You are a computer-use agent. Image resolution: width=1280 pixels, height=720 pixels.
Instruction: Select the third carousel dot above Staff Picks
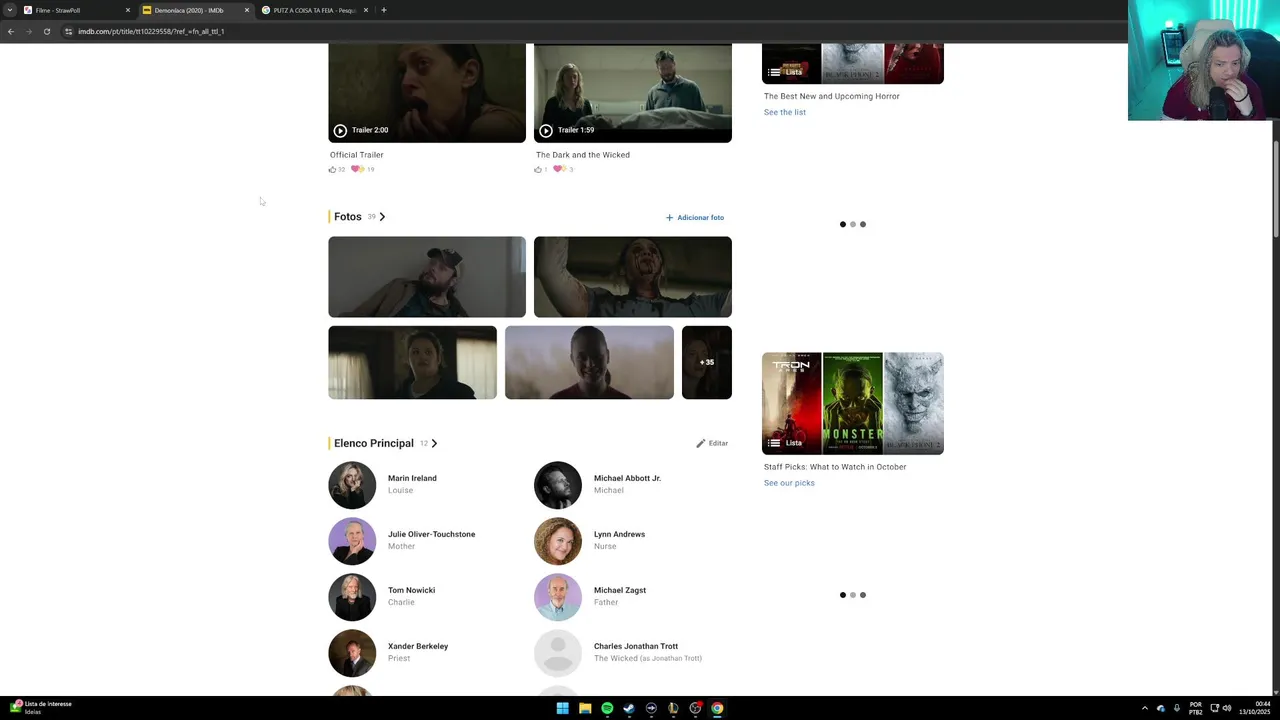(863, 224)
